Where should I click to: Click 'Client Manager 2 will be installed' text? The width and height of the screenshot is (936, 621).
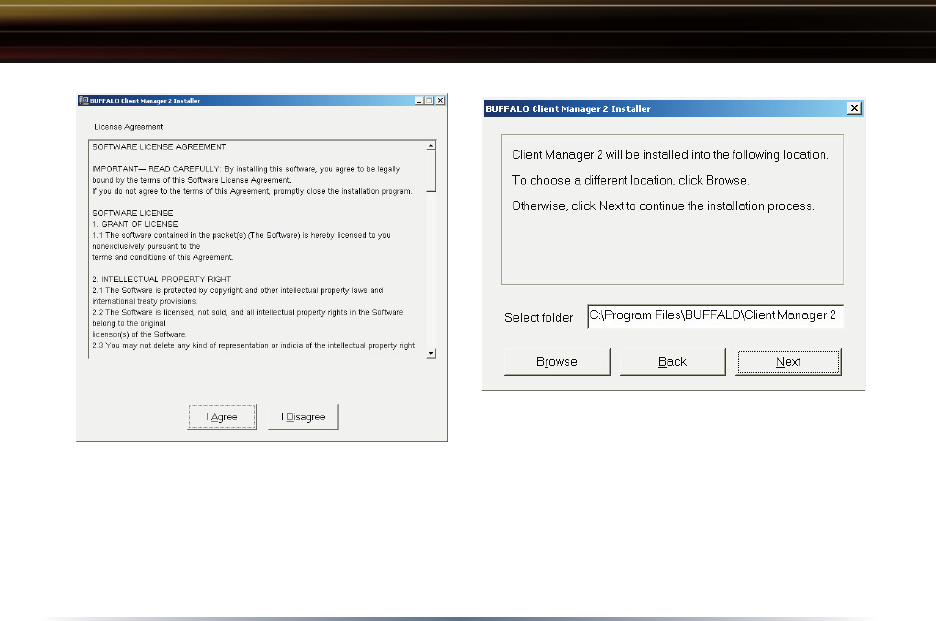[670, 155]
